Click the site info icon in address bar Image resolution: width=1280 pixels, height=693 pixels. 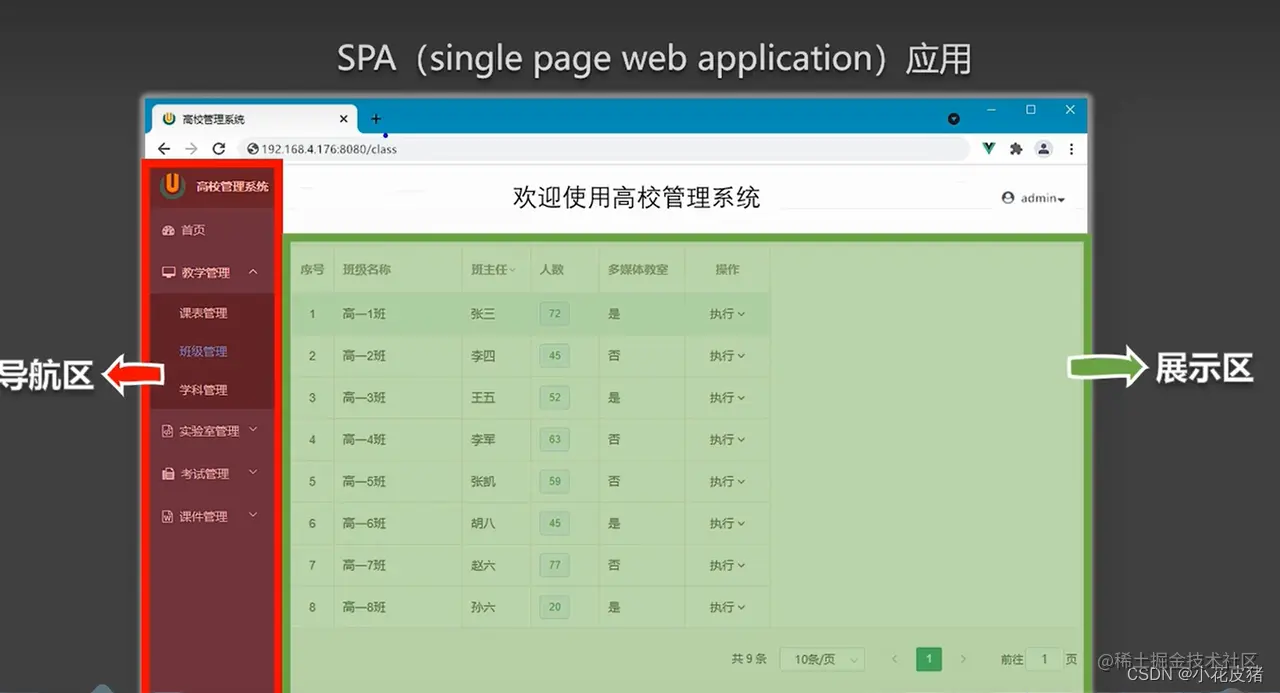coord(253,149)
